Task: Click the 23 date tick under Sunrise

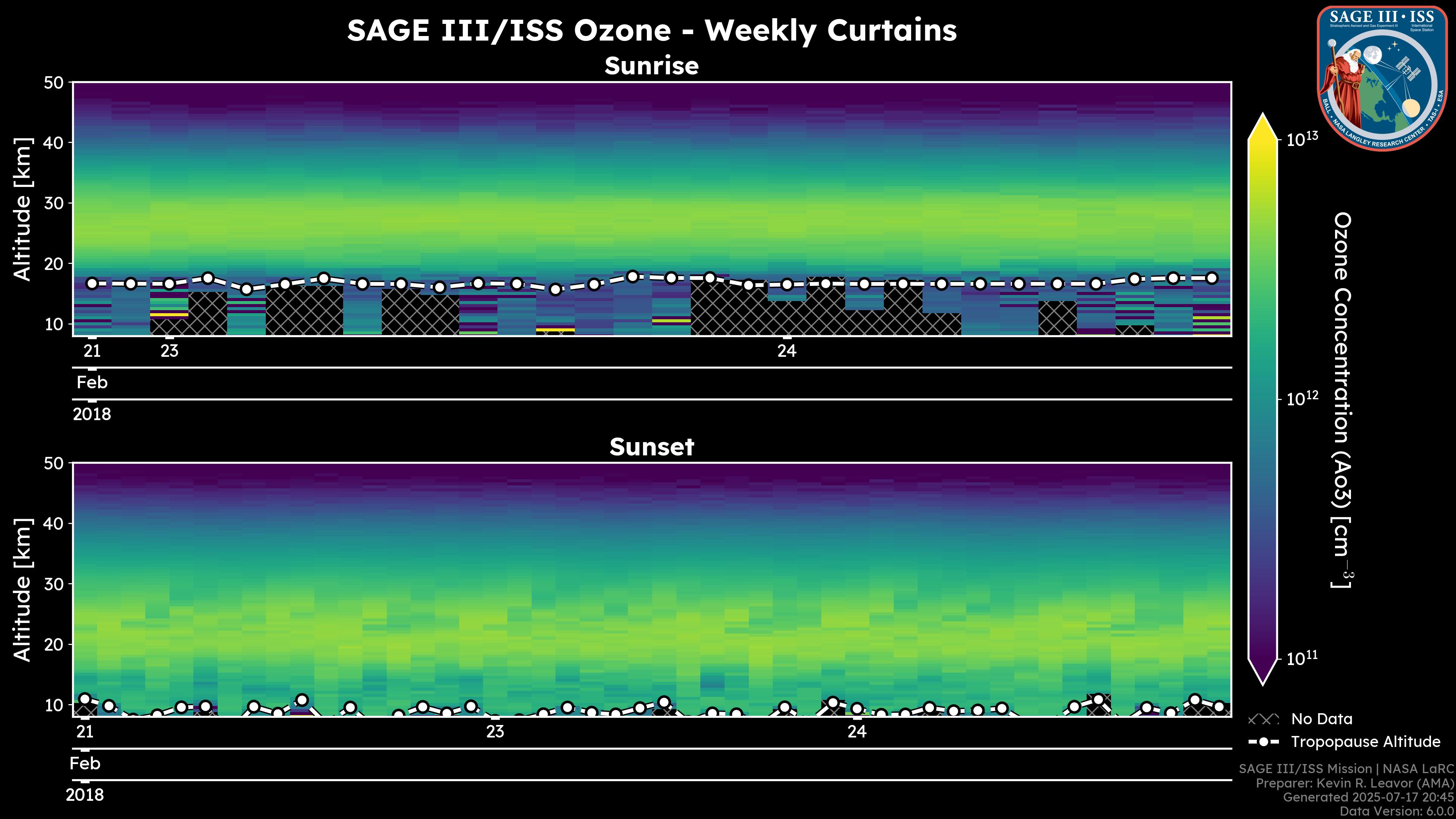Action: (x=169, y=351)
